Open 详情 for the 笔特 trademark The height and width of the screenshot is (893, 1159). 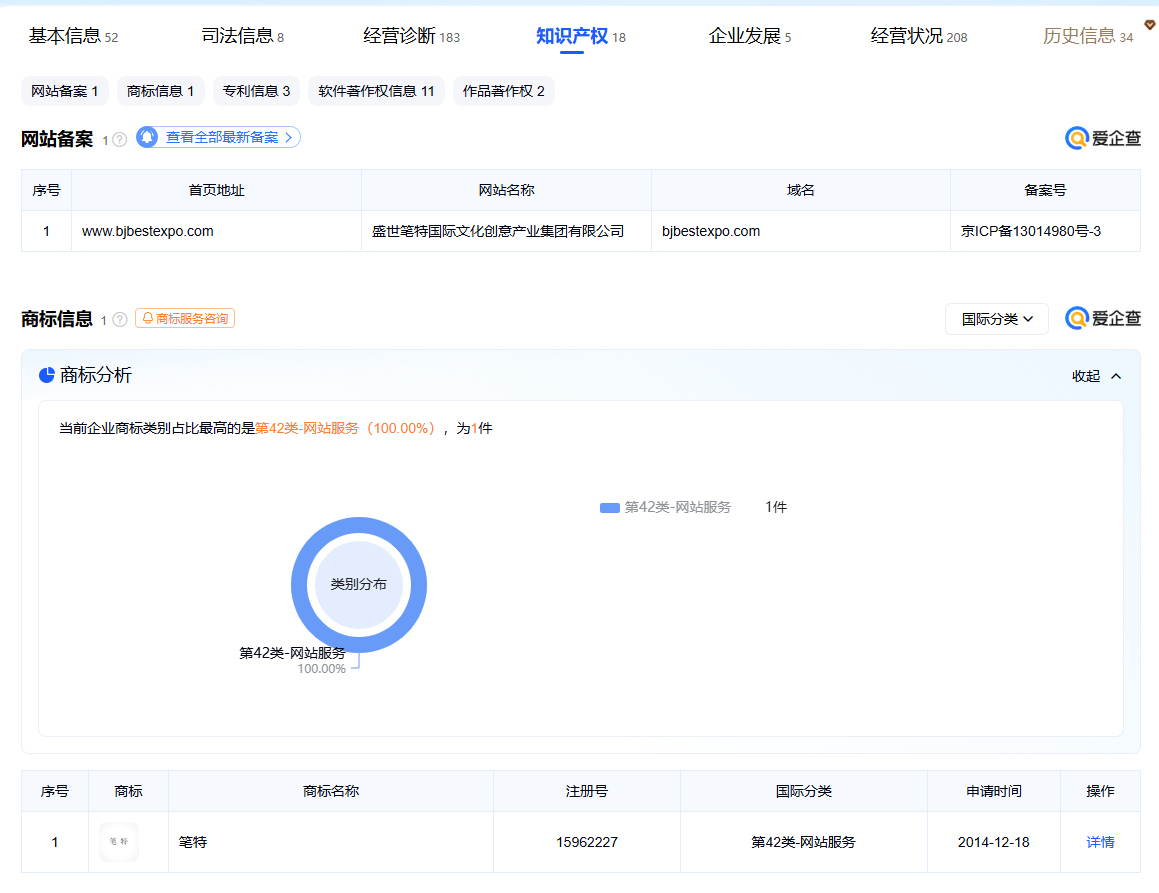1100,842
